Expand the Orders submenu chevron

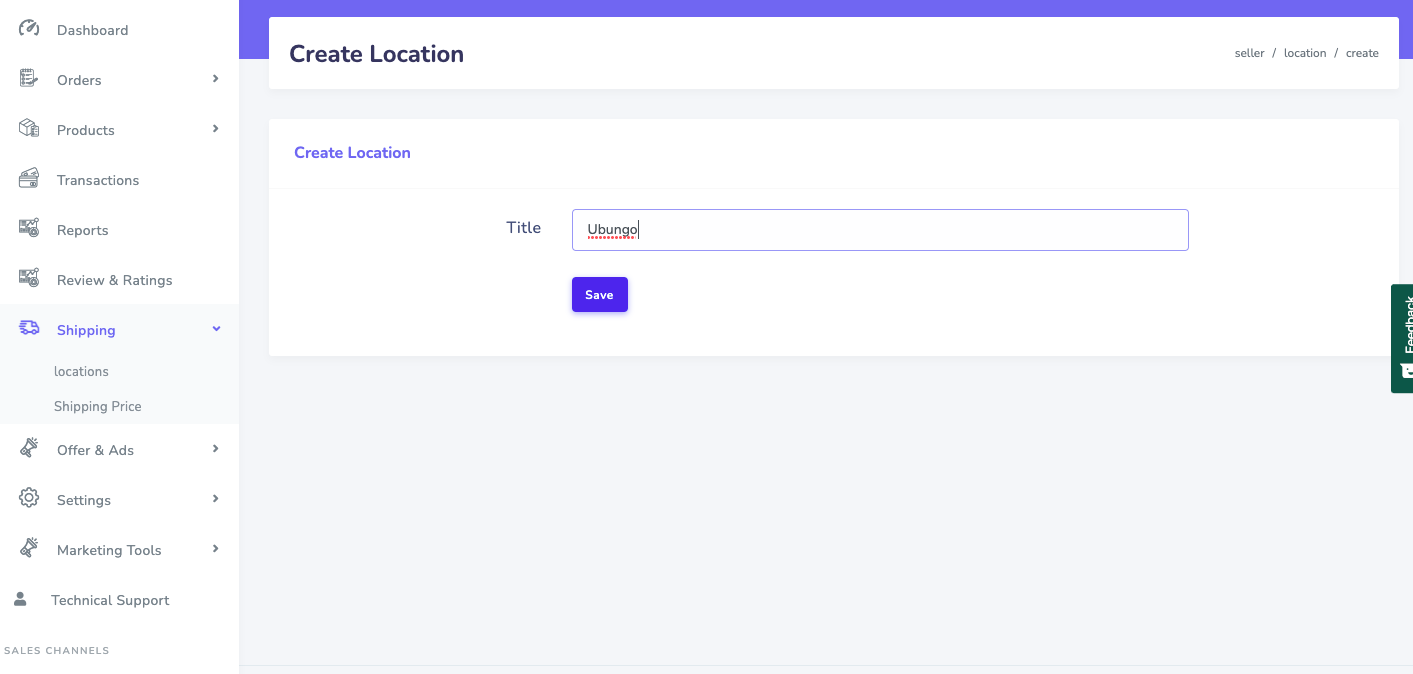215,79
